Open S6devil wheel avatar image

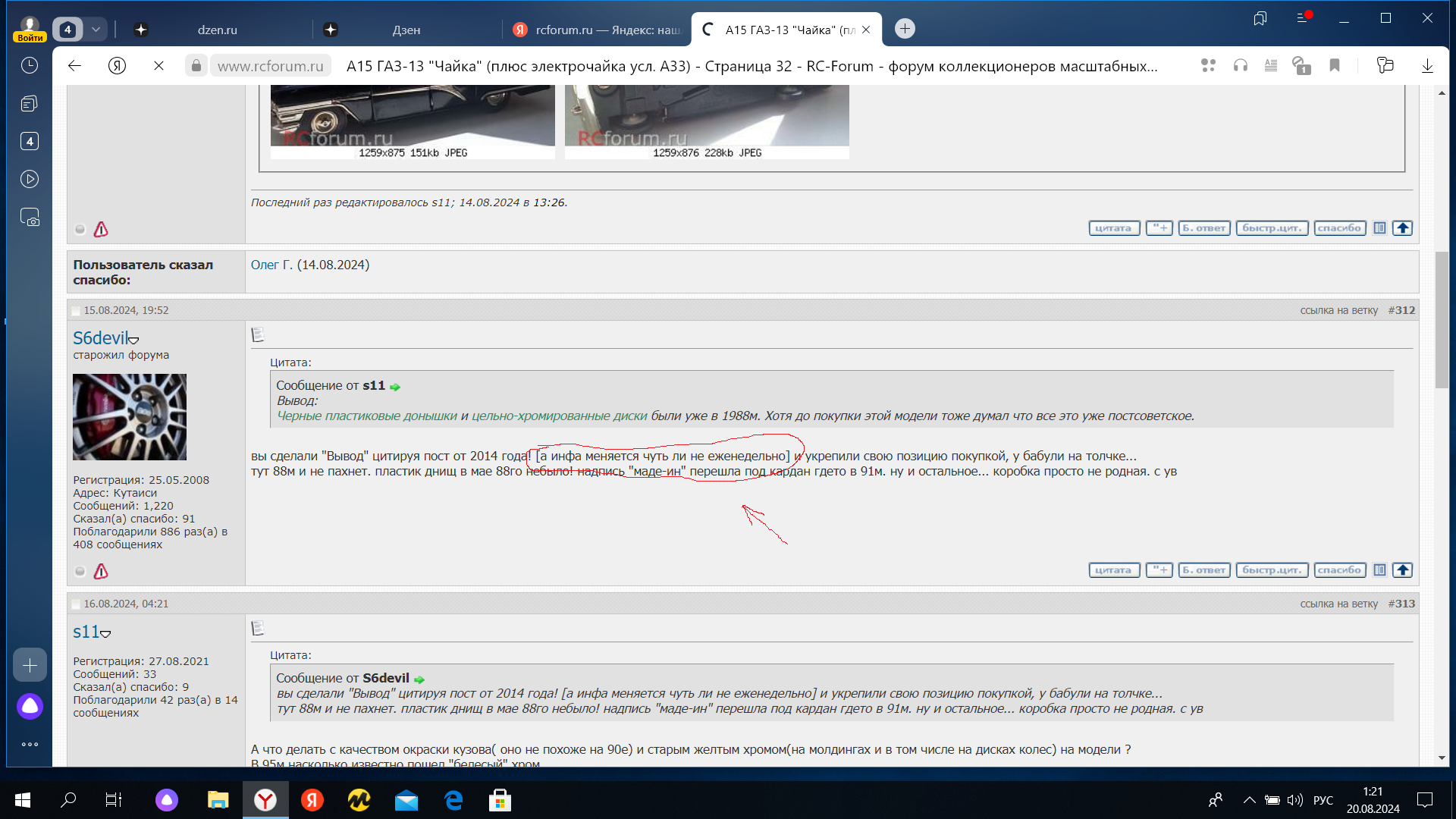[130, 417]
